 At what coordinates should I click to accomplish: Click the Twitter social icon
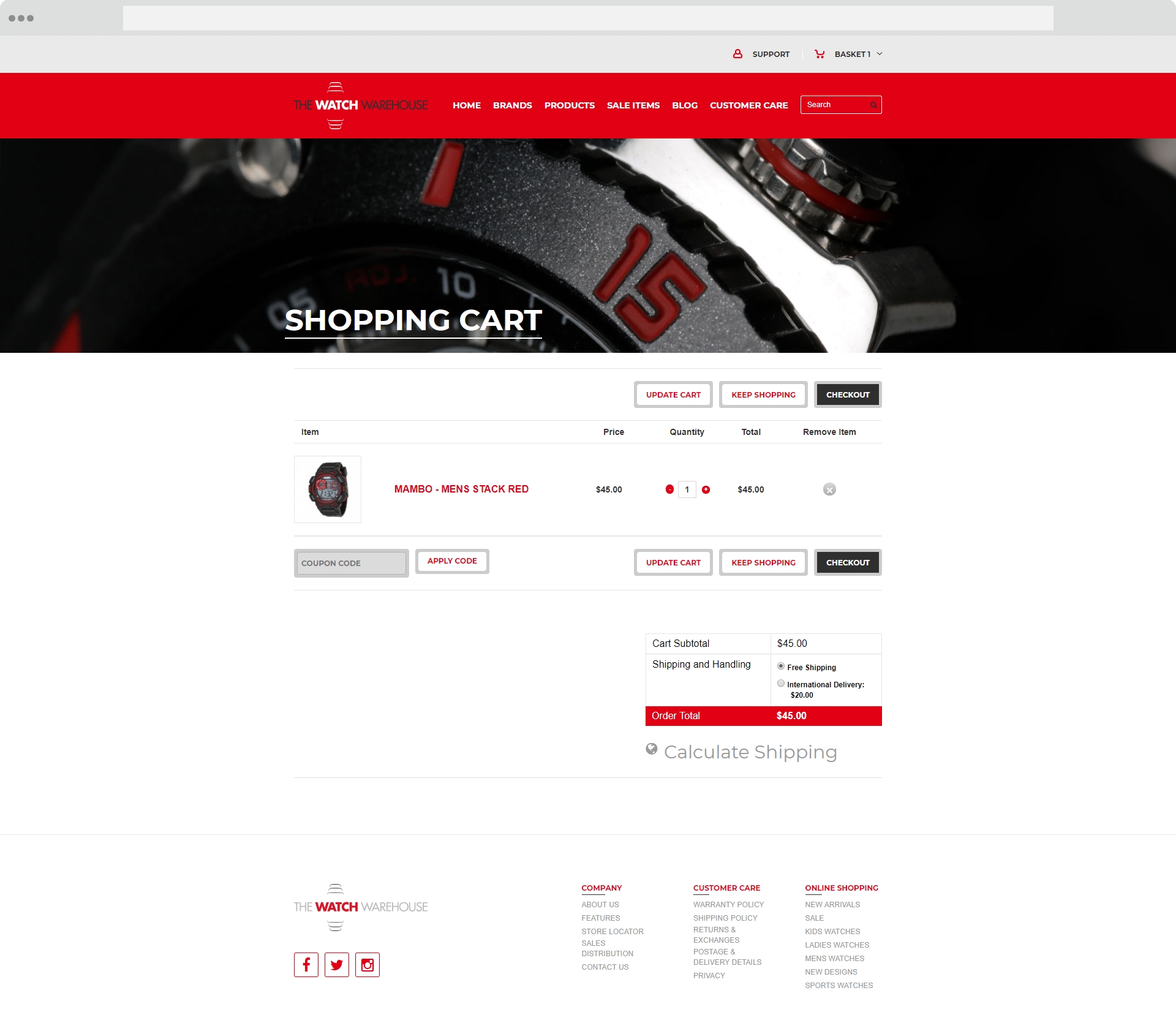click(x=337, y=964)
